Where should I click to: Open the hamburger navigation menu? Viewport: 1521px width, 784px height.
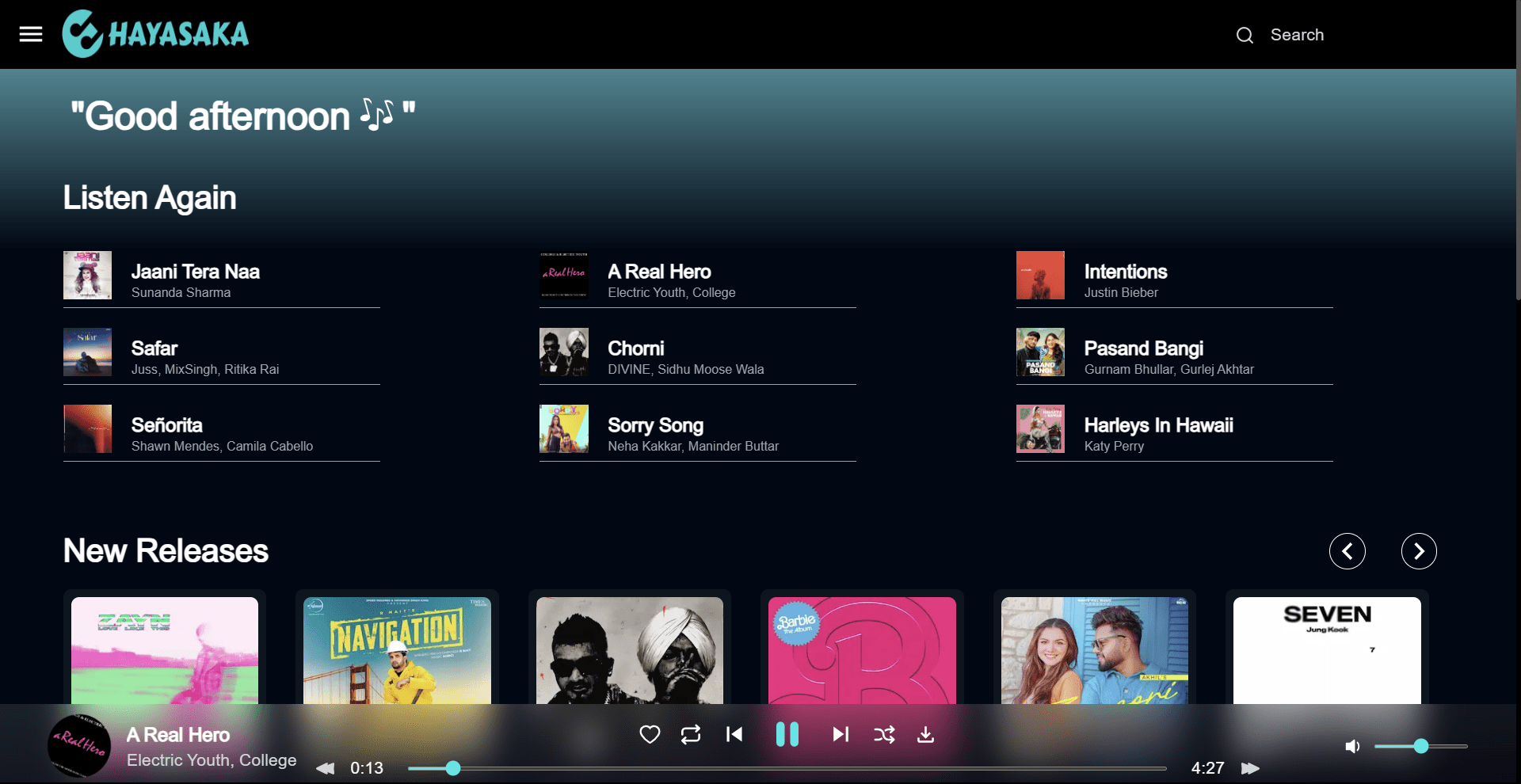(30, 33)
